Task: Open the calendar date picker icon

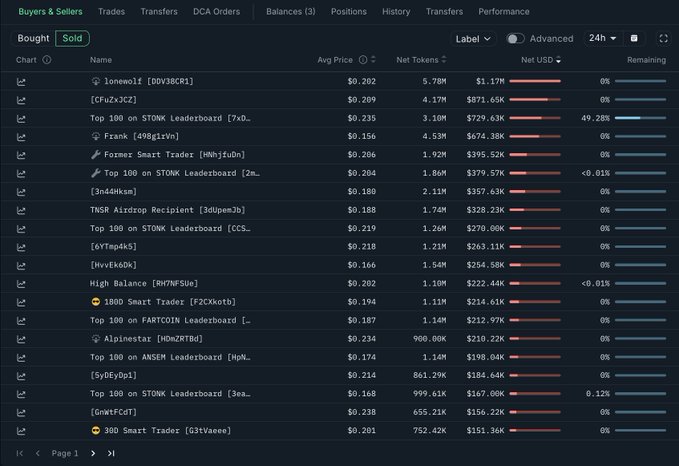Action: point(634,39)
